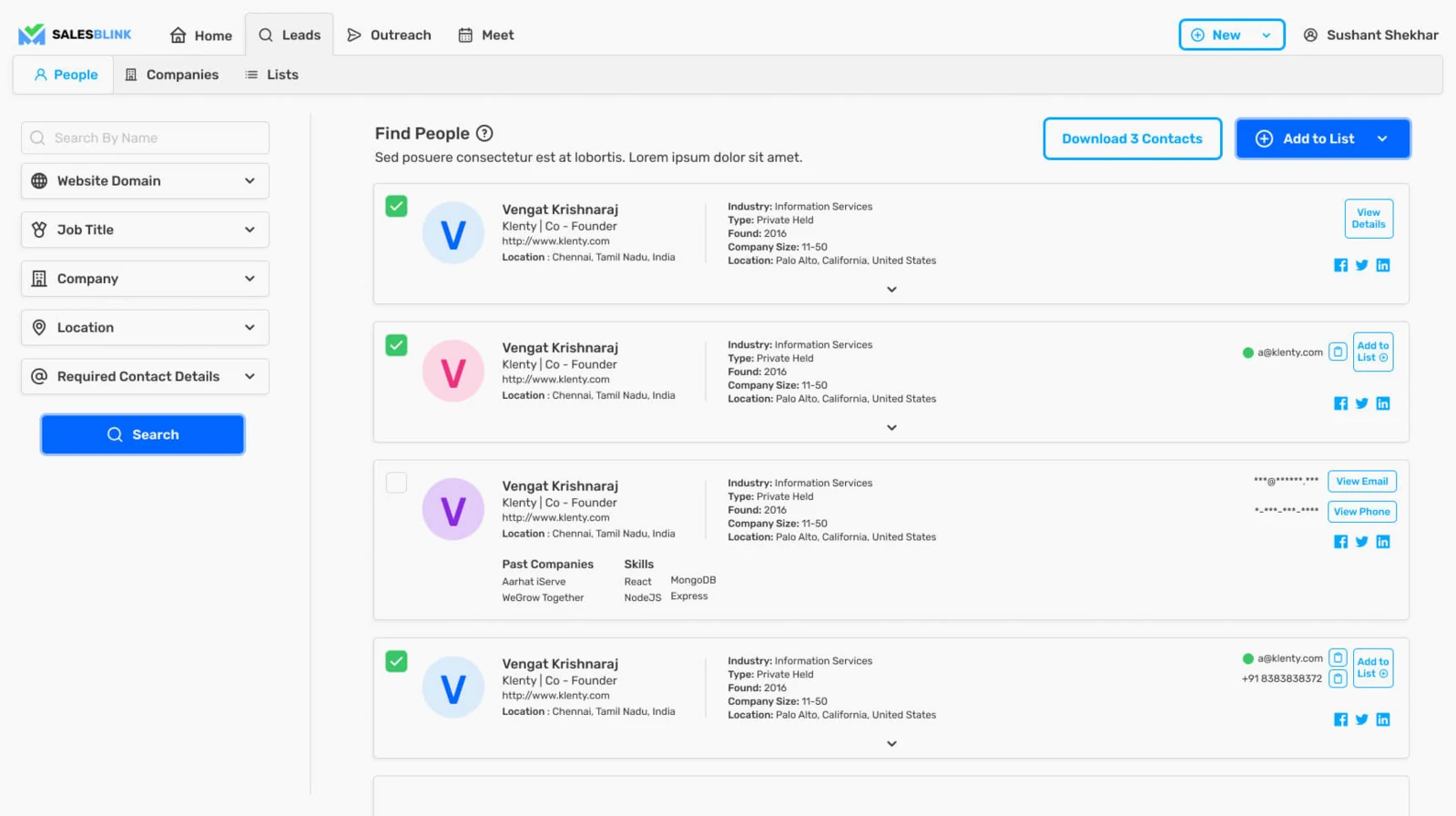Go to the Home menu
1456x816 pixels.
tap(201, 35)
